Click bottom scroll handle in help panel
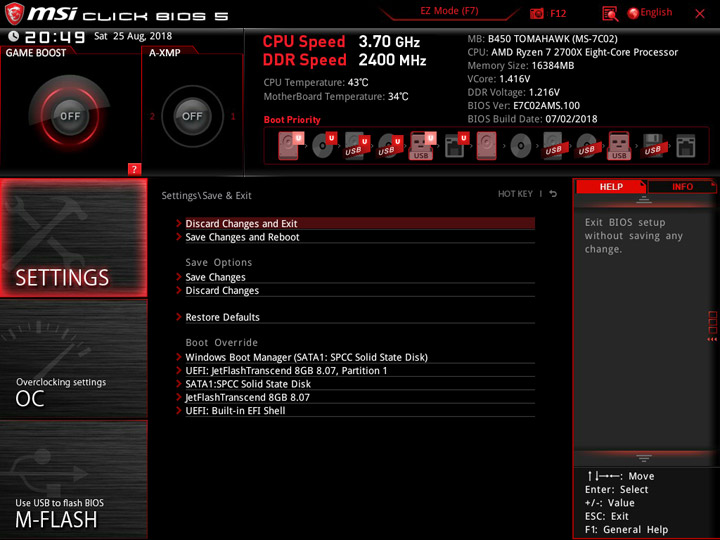The height and width of the screenshot is (540, 720). tap(644, 458)
